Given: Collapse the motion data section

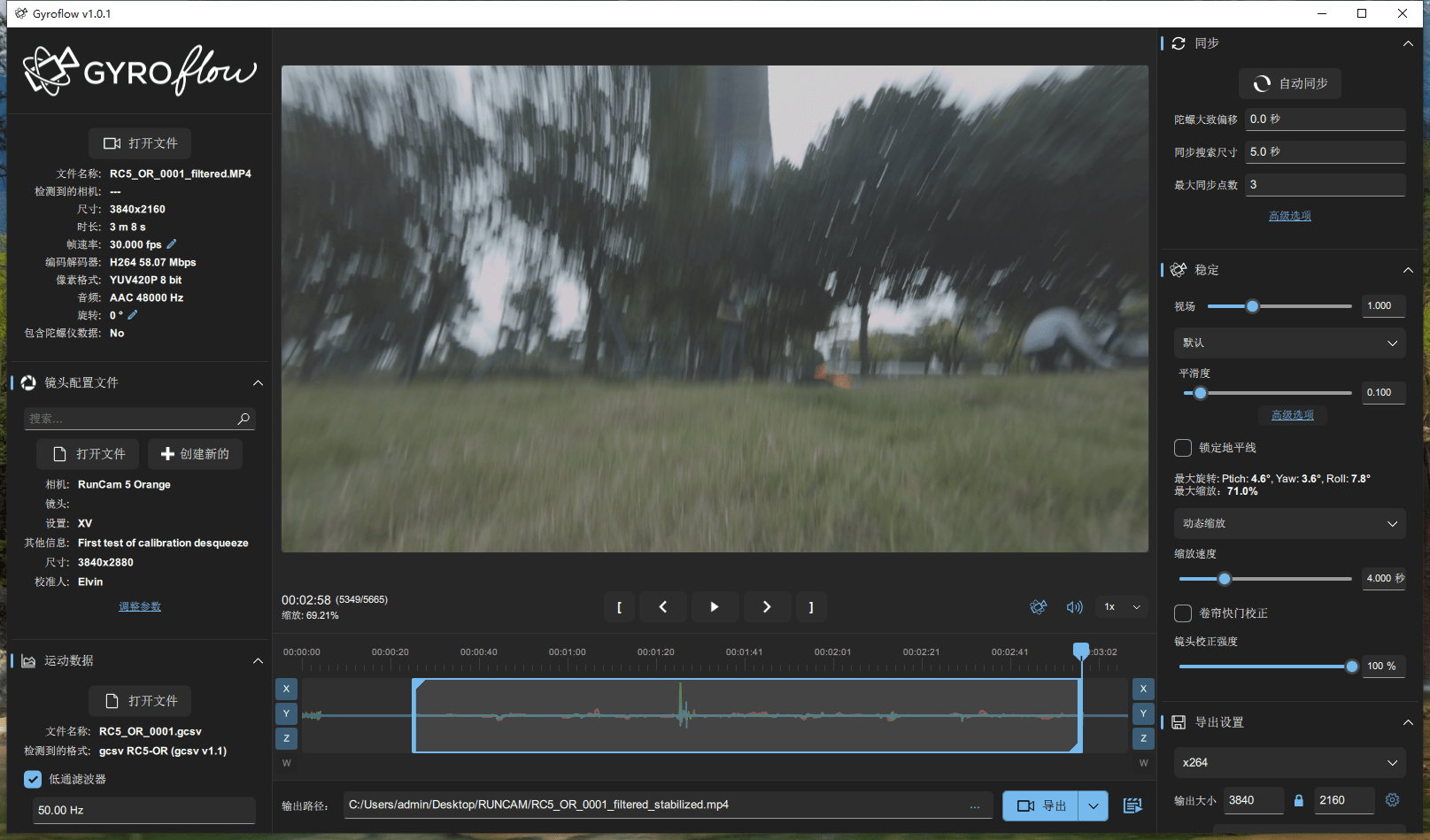Looking at the screenshot, I should 258,661.
